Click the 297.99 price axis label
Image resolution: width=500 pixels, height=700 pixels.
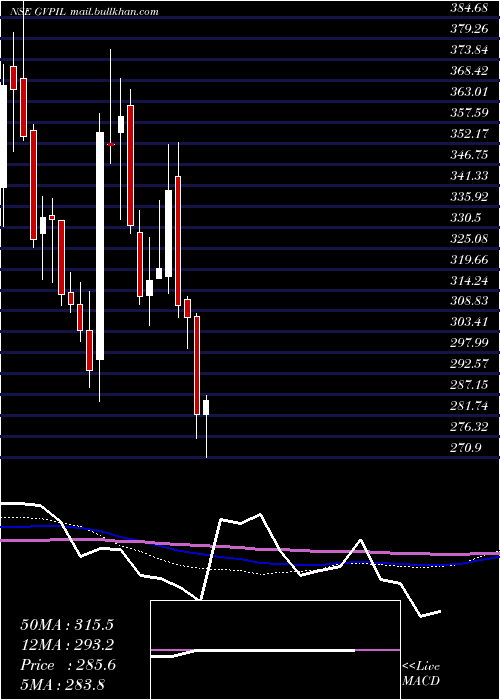click(470, 343)
